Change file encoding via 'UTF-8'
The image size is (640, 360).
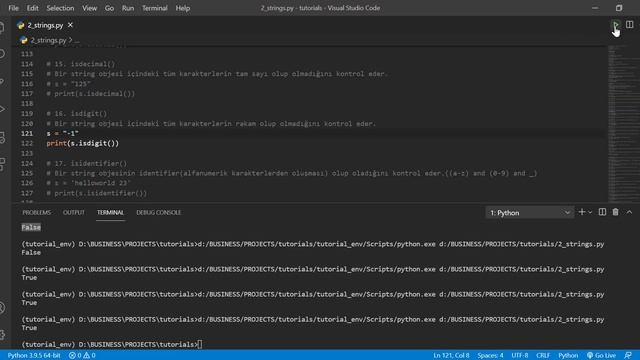click(x=520, y=355)
